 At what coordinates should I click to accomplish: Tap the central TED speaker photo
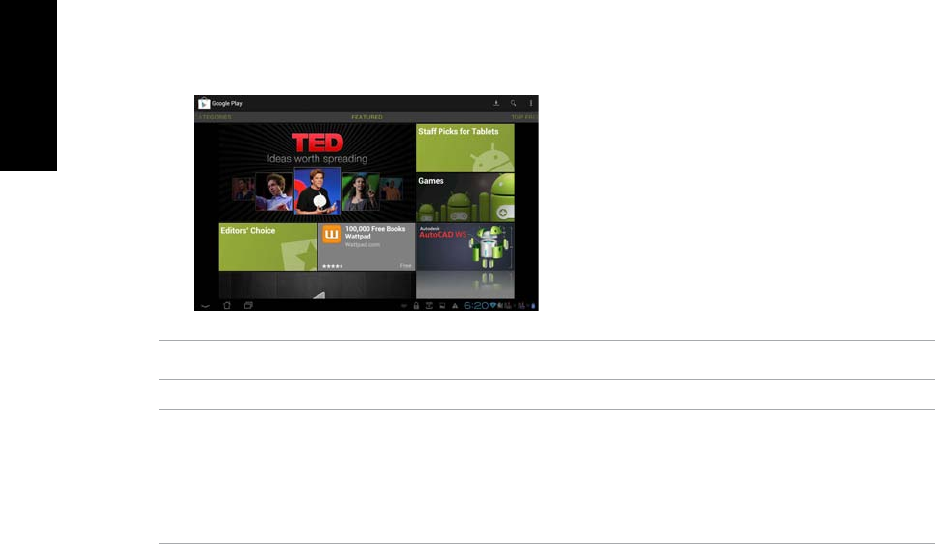317,191
